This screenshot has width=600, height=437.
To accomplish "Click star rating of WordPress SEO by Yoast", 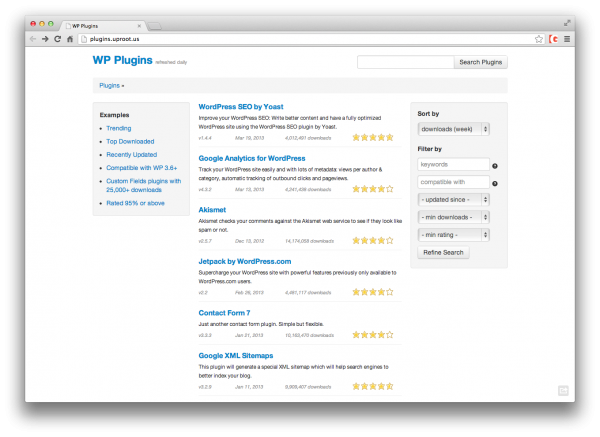I will [373, 137].
